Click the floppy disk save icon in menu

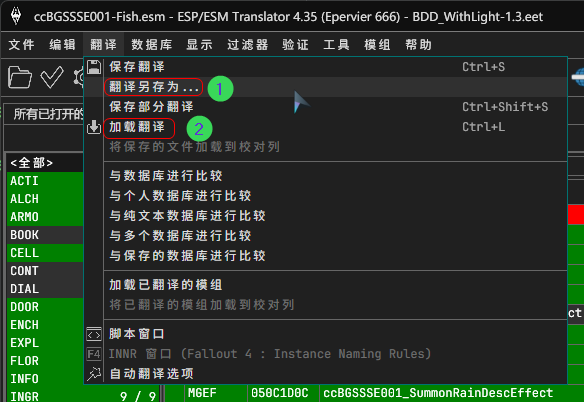pyautogui.click(x=94, y=67)
